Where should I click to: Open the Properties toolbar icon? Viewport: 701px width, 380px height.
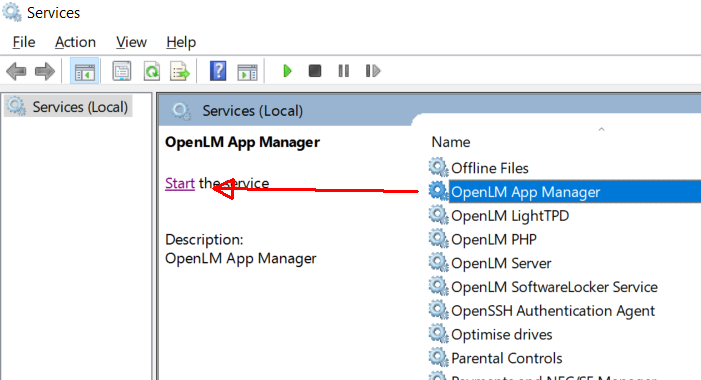122,71
